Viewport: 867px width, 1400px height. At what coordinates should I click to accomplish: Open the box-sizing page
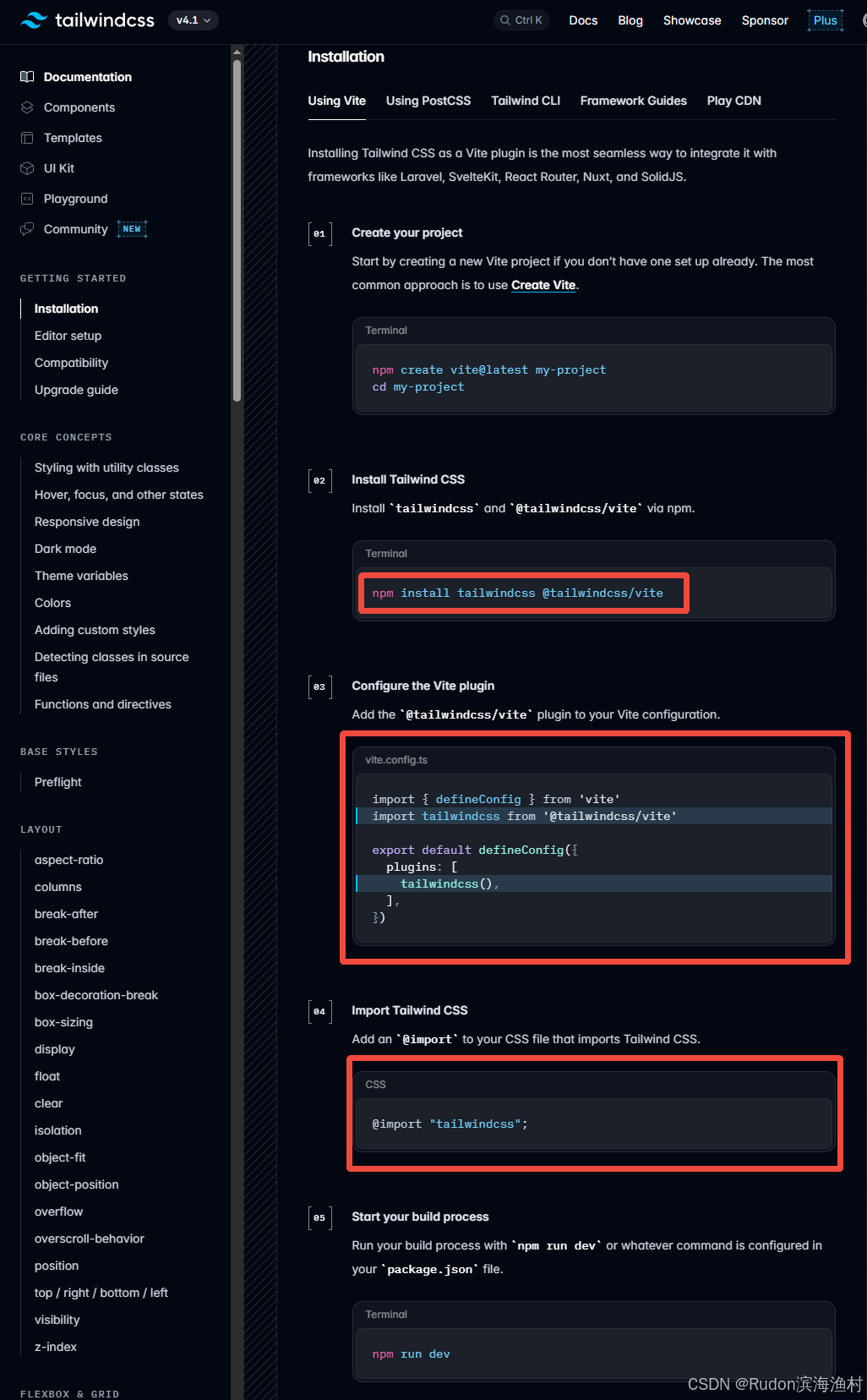tap(63, 1022)
